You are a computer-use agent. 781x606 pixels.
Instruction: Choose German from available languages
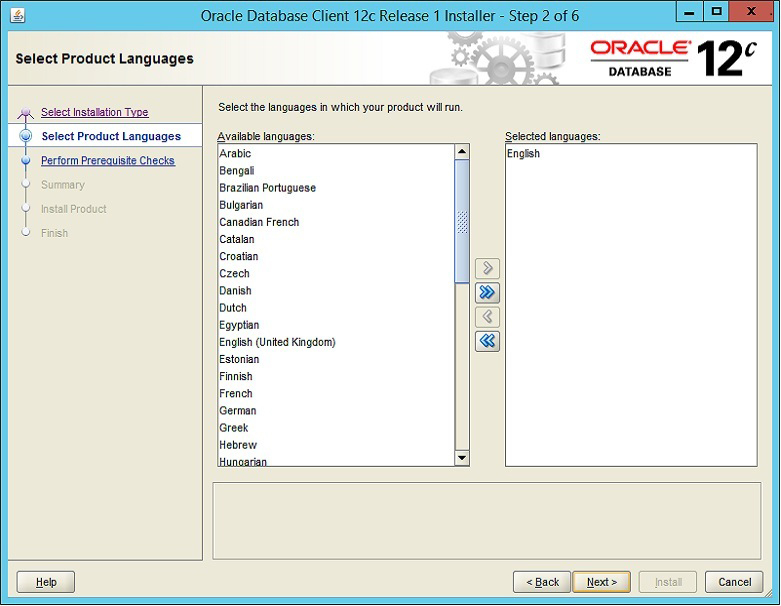coord(238,411)
